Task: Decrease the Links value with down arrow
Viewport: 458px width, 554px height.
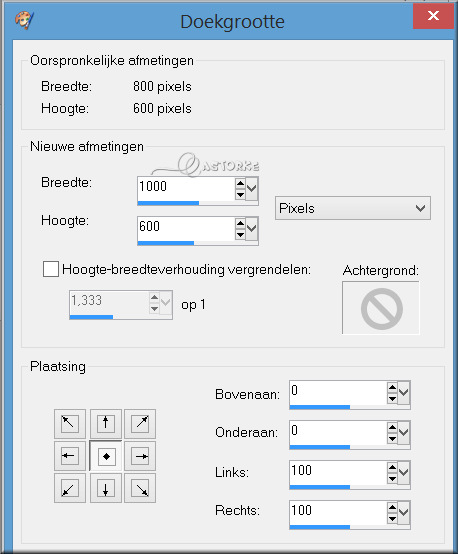Action: [x=392, y=479]
